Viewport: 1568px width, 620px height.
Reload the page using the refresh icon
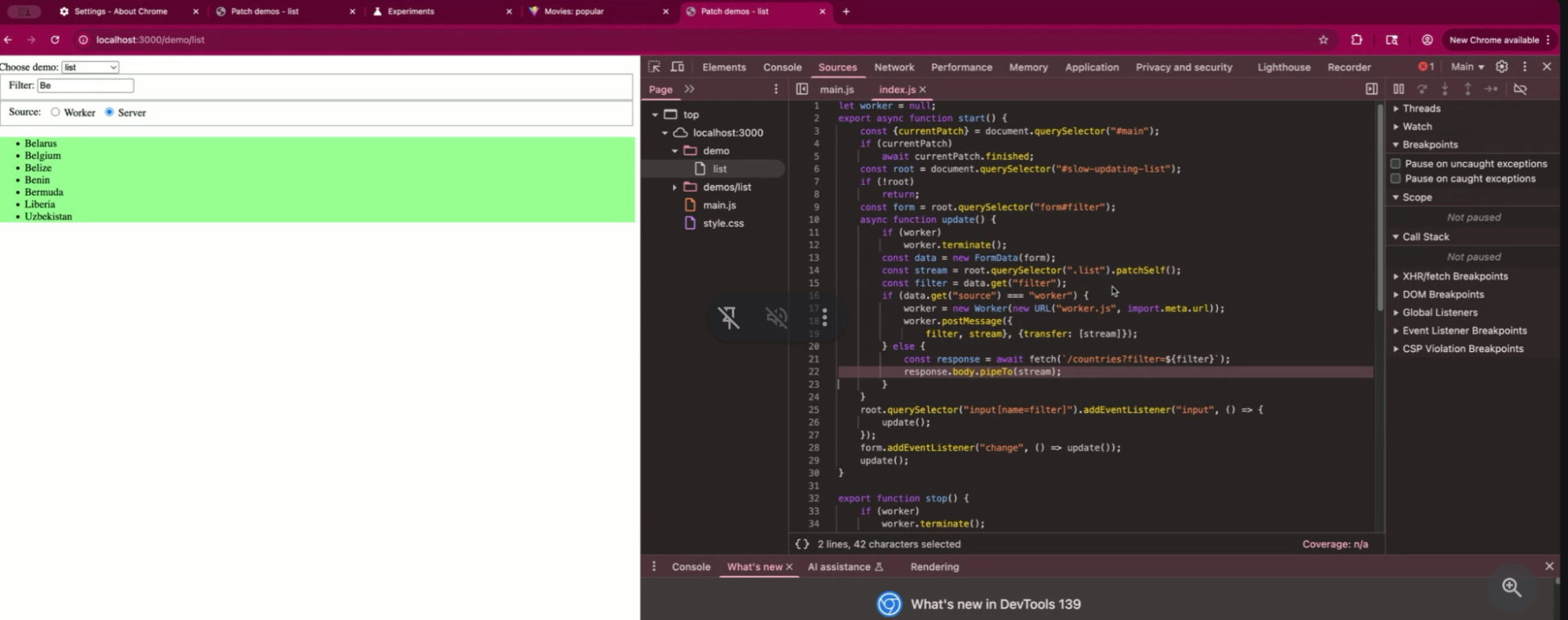pos(55,40)
